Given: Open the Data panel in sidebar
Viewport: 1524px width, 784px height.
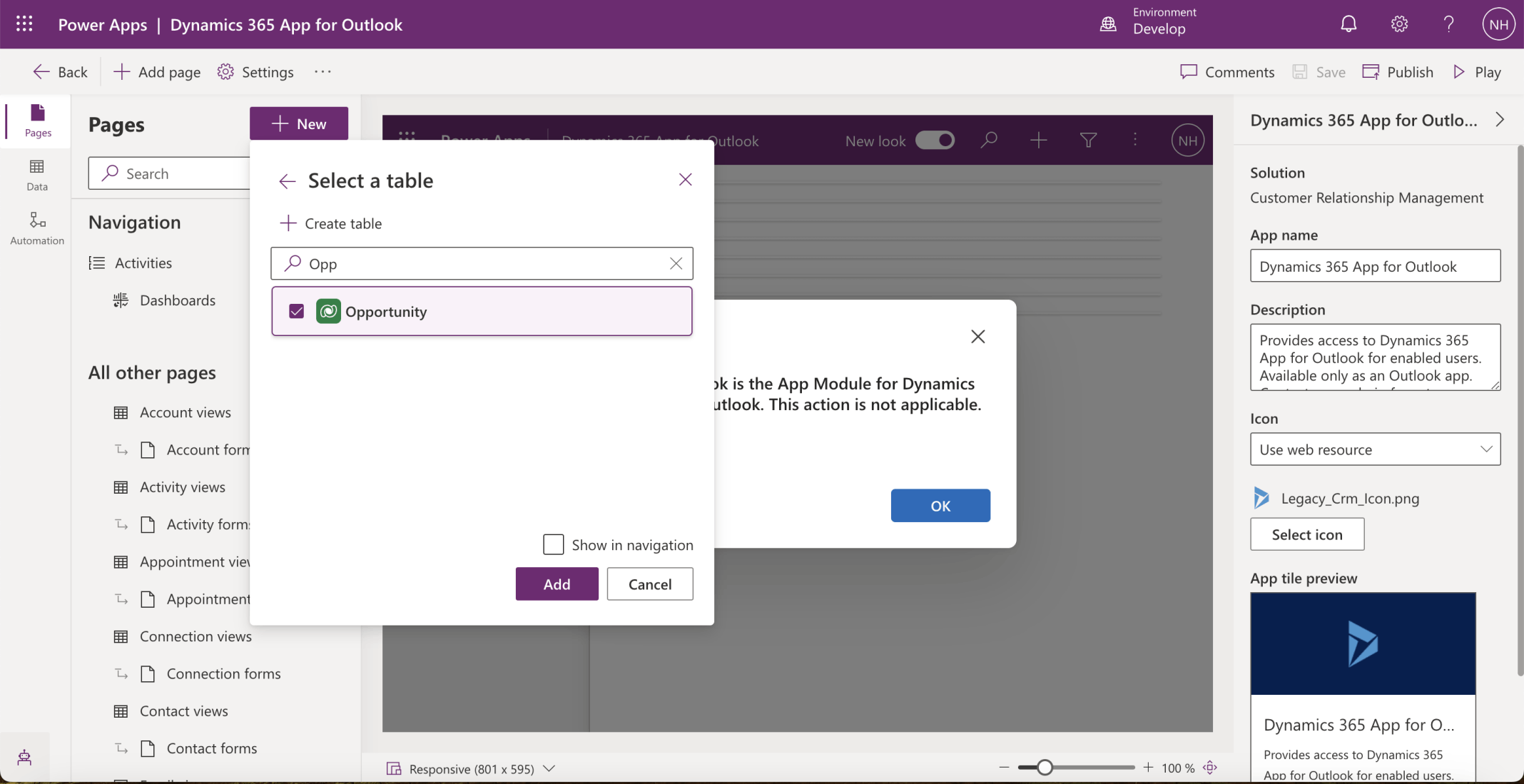Looking at the screenshot, I should 37,175.
